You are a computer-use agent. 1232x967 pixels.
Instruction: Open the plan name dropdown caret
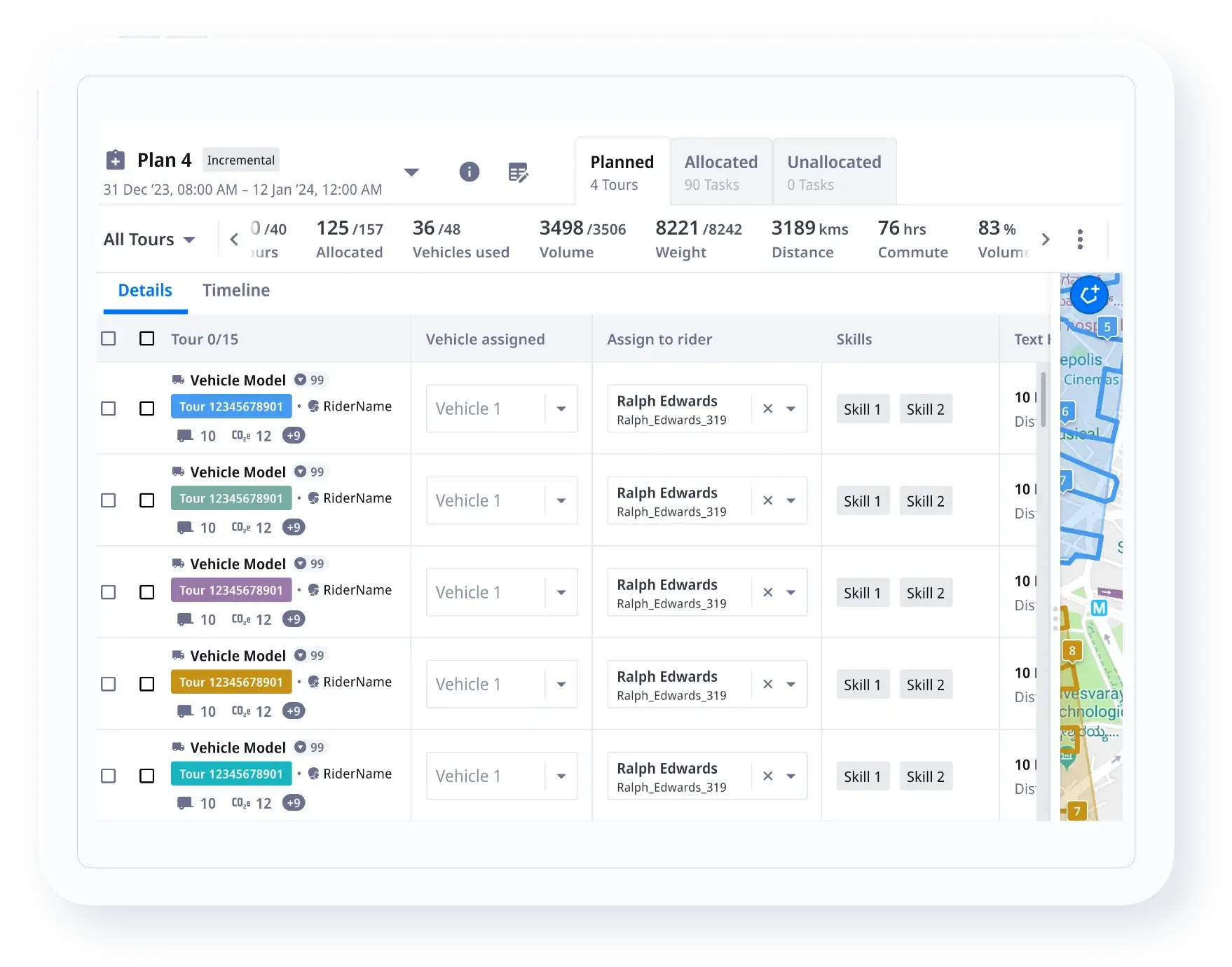coord(412,172)
